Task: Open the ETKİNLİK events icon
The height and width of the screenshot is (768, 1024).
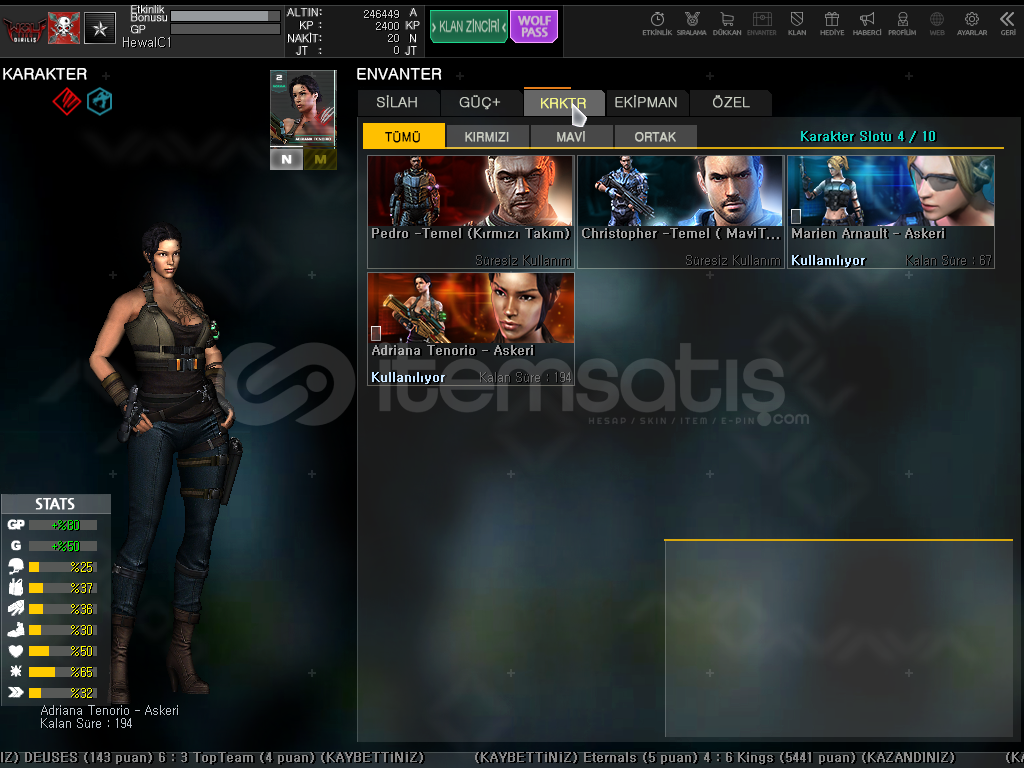Action: click(x=657, y=24)
